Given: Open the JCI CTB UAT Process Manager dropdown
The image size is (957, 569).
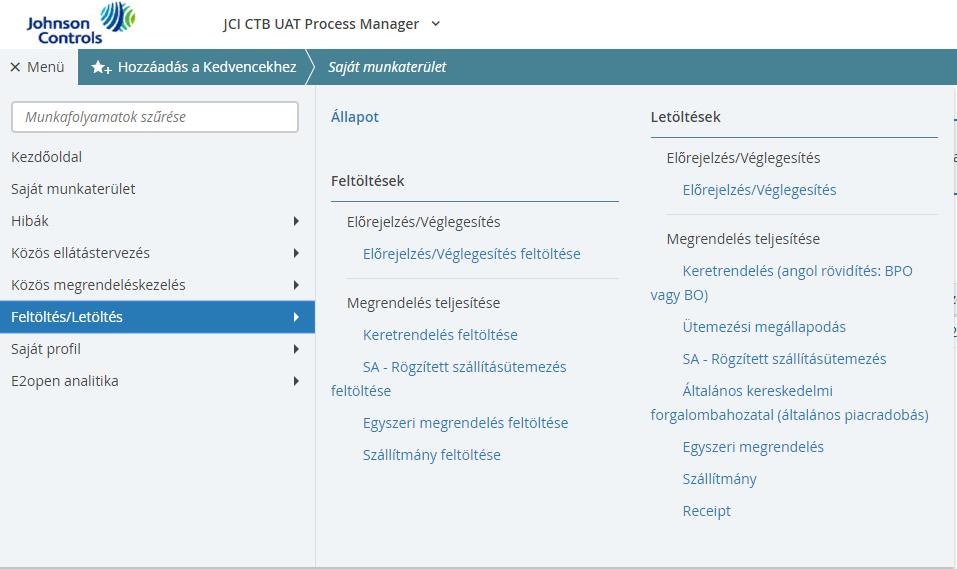Looking at the screenshot, I should tap(435, 24).
